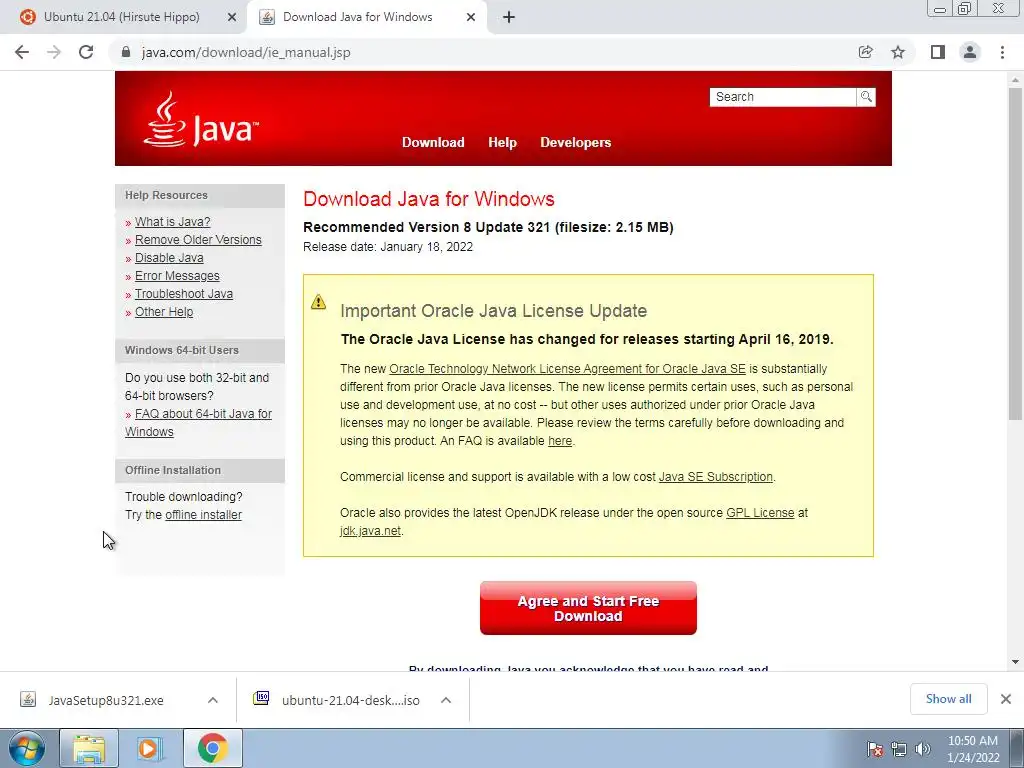
Task: Click scrollbar down arrow
Action: pos(1015,662)
